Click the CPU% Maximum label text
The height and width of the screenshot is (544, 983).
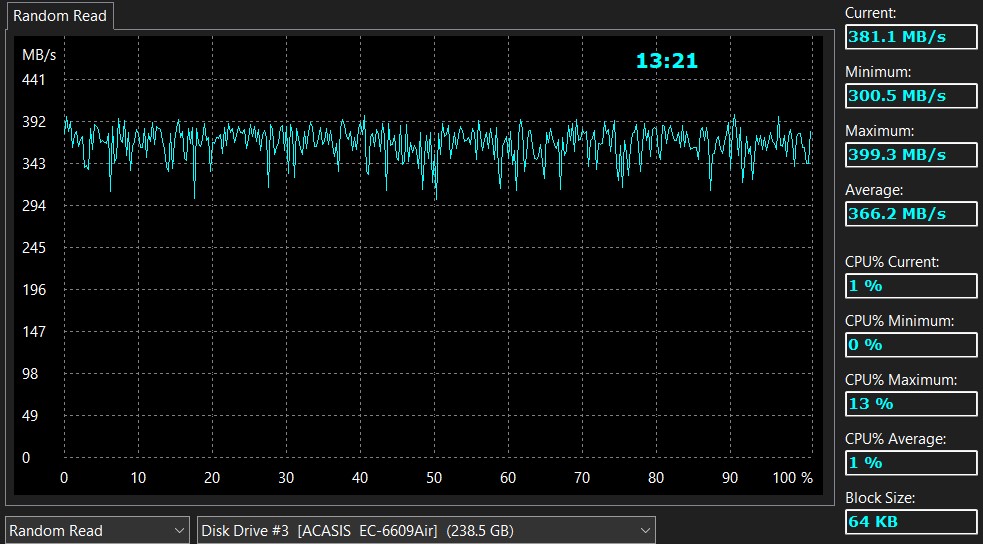tap(900, 380)
